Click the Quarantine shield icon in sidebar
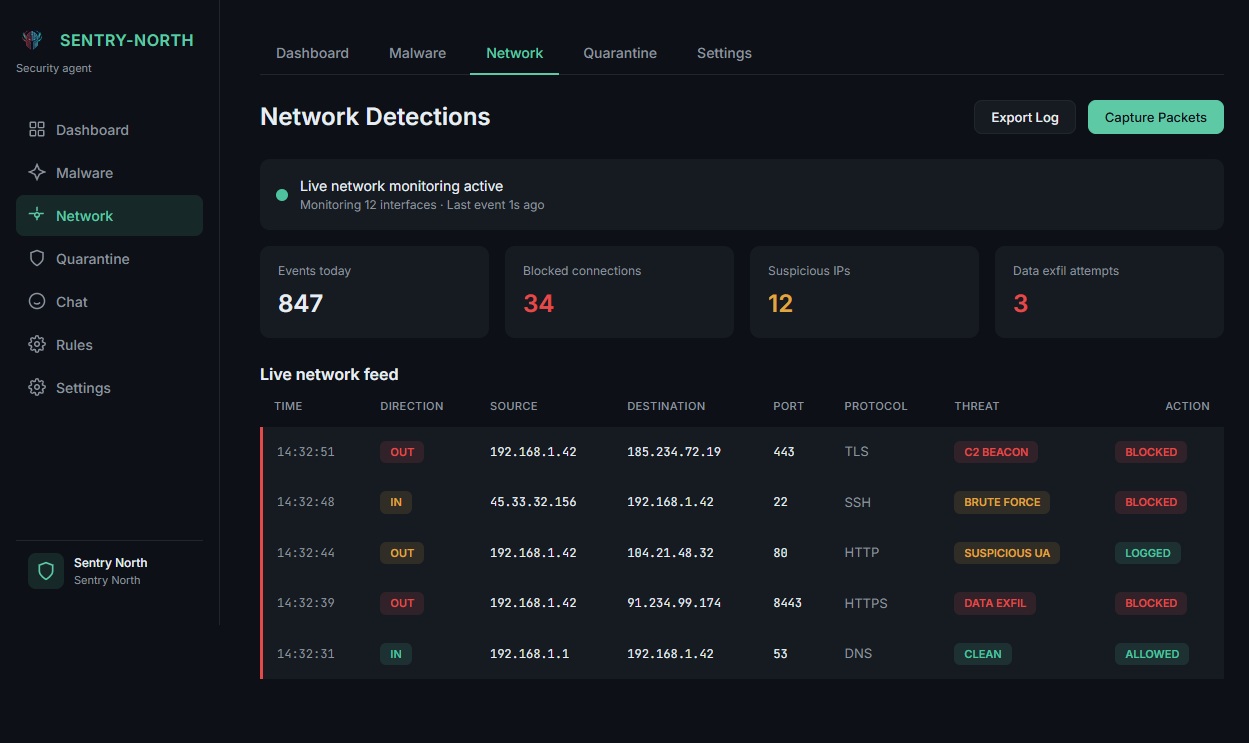The width and height of the screenshot is (1249, 743). tap(37, 258)
